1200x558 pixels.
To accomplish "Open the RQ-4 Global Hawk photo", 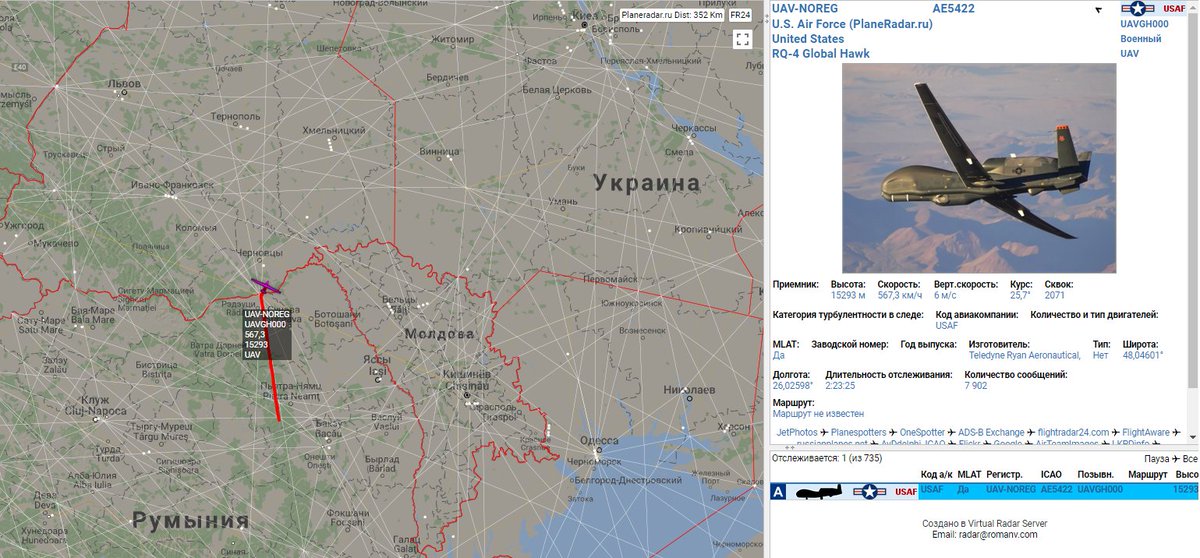I will tap(979, 168).
